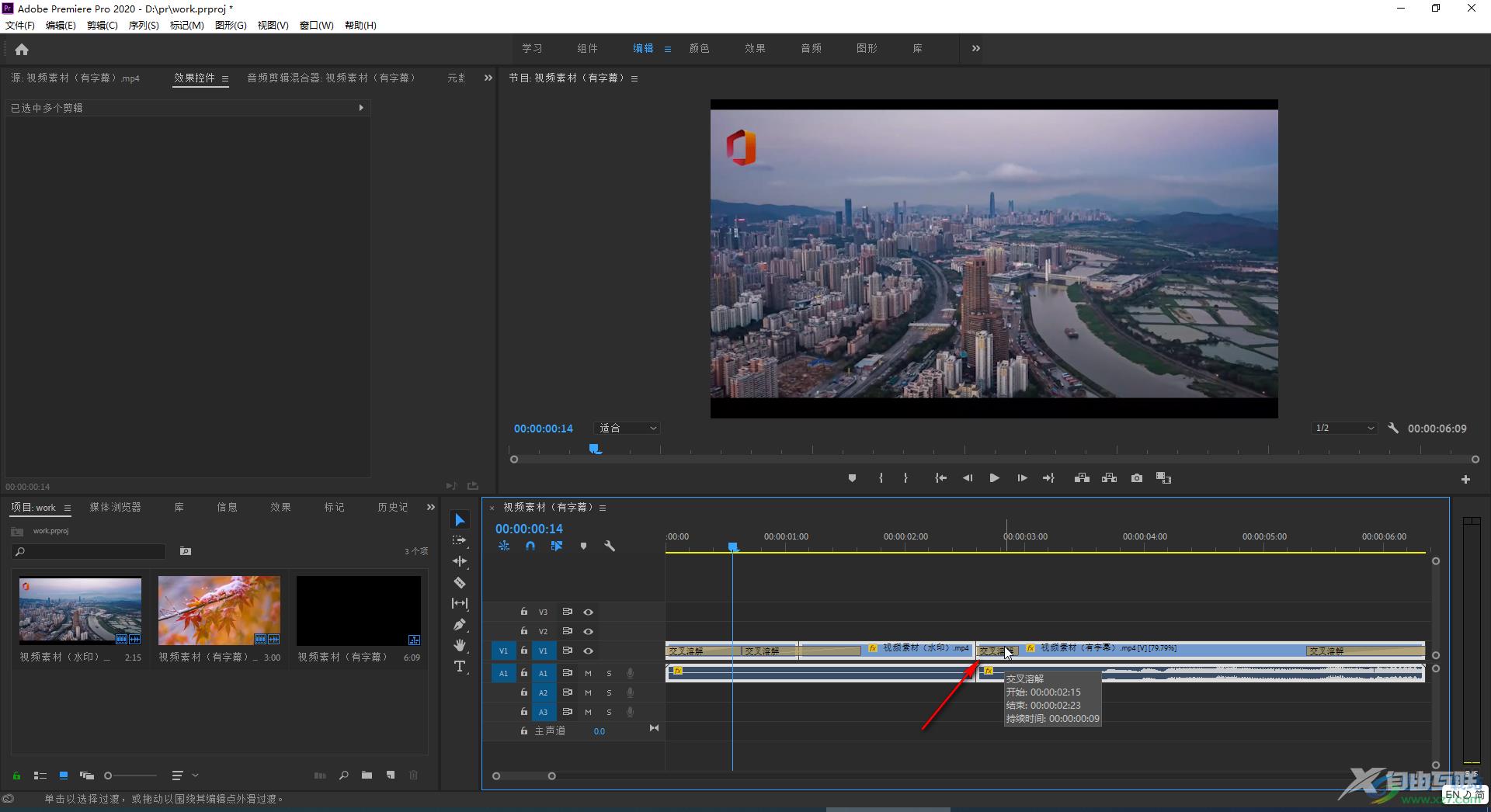Select the Track Select Forward tool
Viewport: 1491px width, 812px height.
tap(460, 540)
